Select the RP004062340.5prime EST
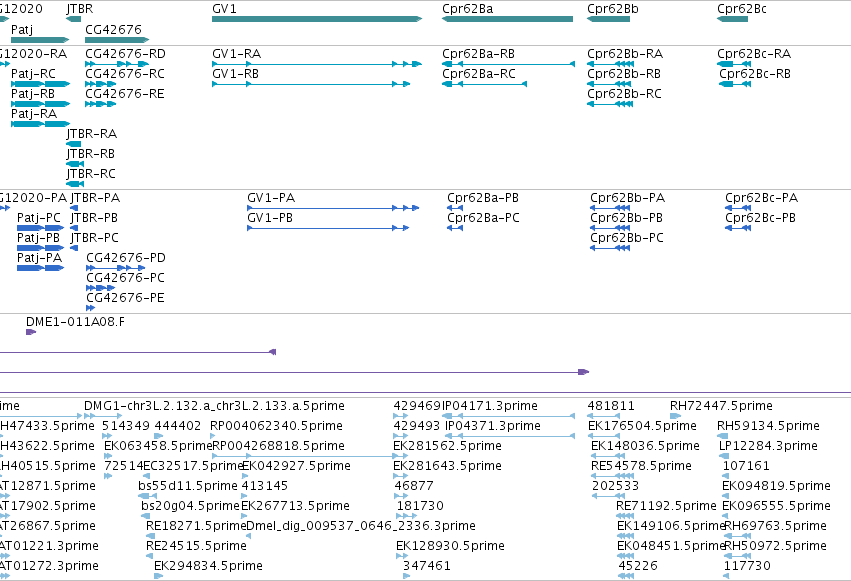Image resolution: width=851 pixels, height=581 pixels. click(x=215, y=436)
